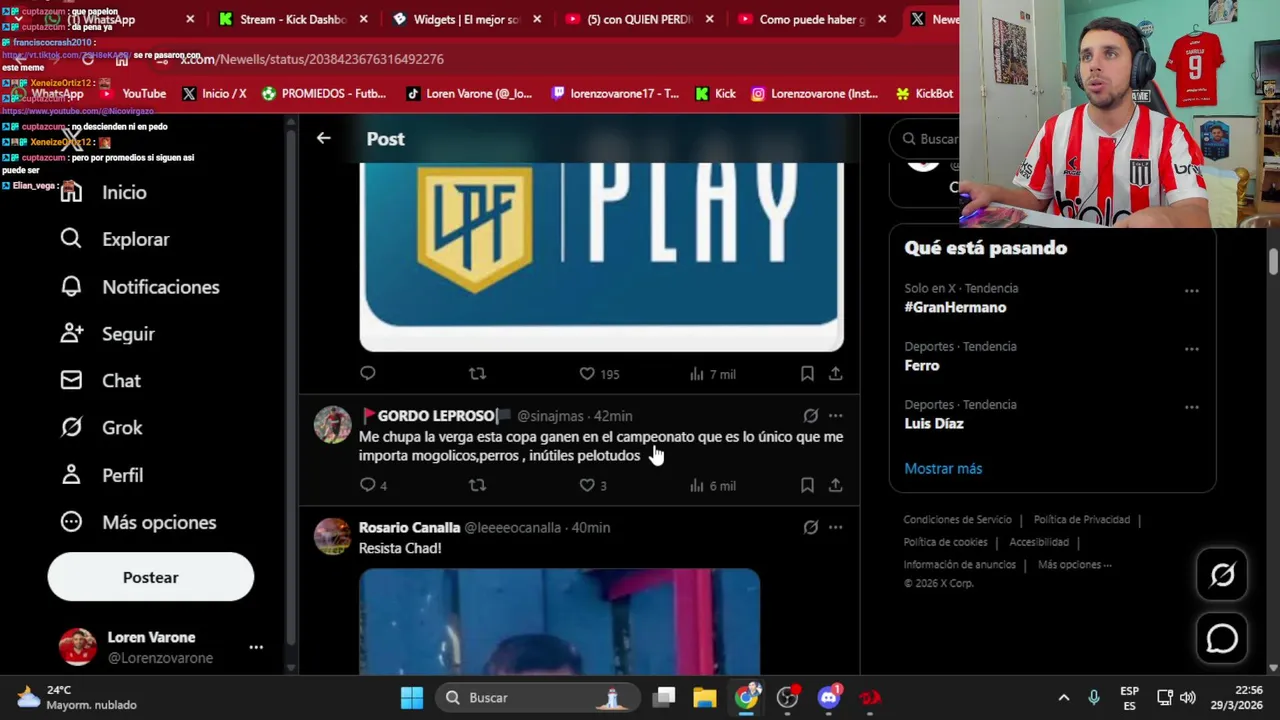Open Condiciones de Servicio link
The height and width of the screenshot is (720, 1280).
point(957,519)
